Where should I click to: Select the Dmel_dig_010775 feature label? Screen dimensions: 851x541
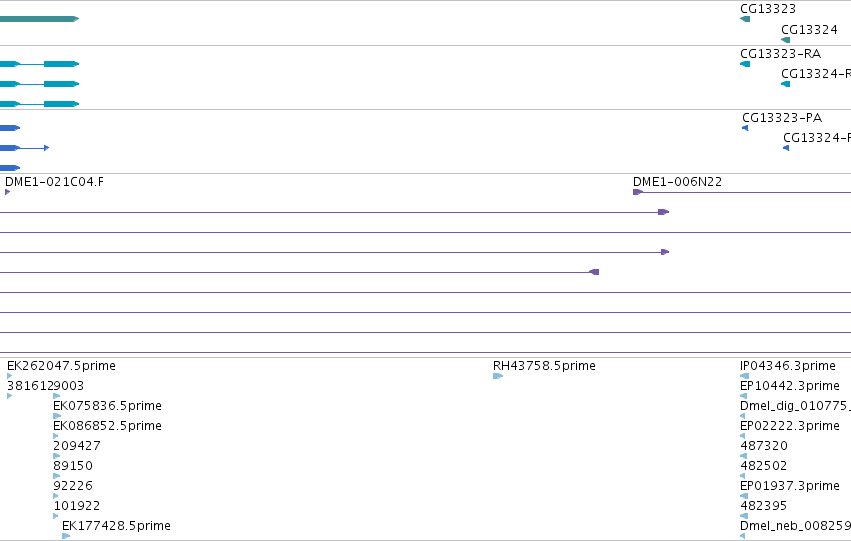click(x=795, y=406)
